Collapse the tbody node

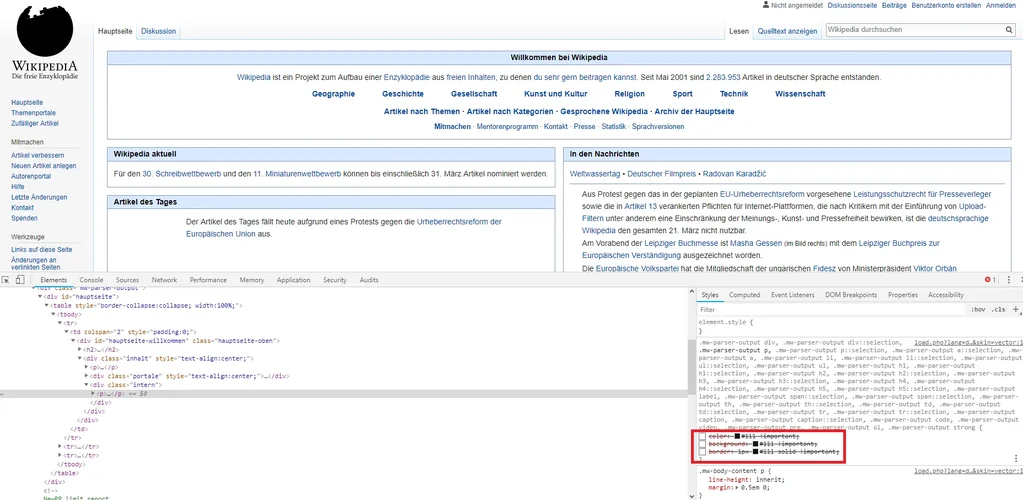click(53, 314)
